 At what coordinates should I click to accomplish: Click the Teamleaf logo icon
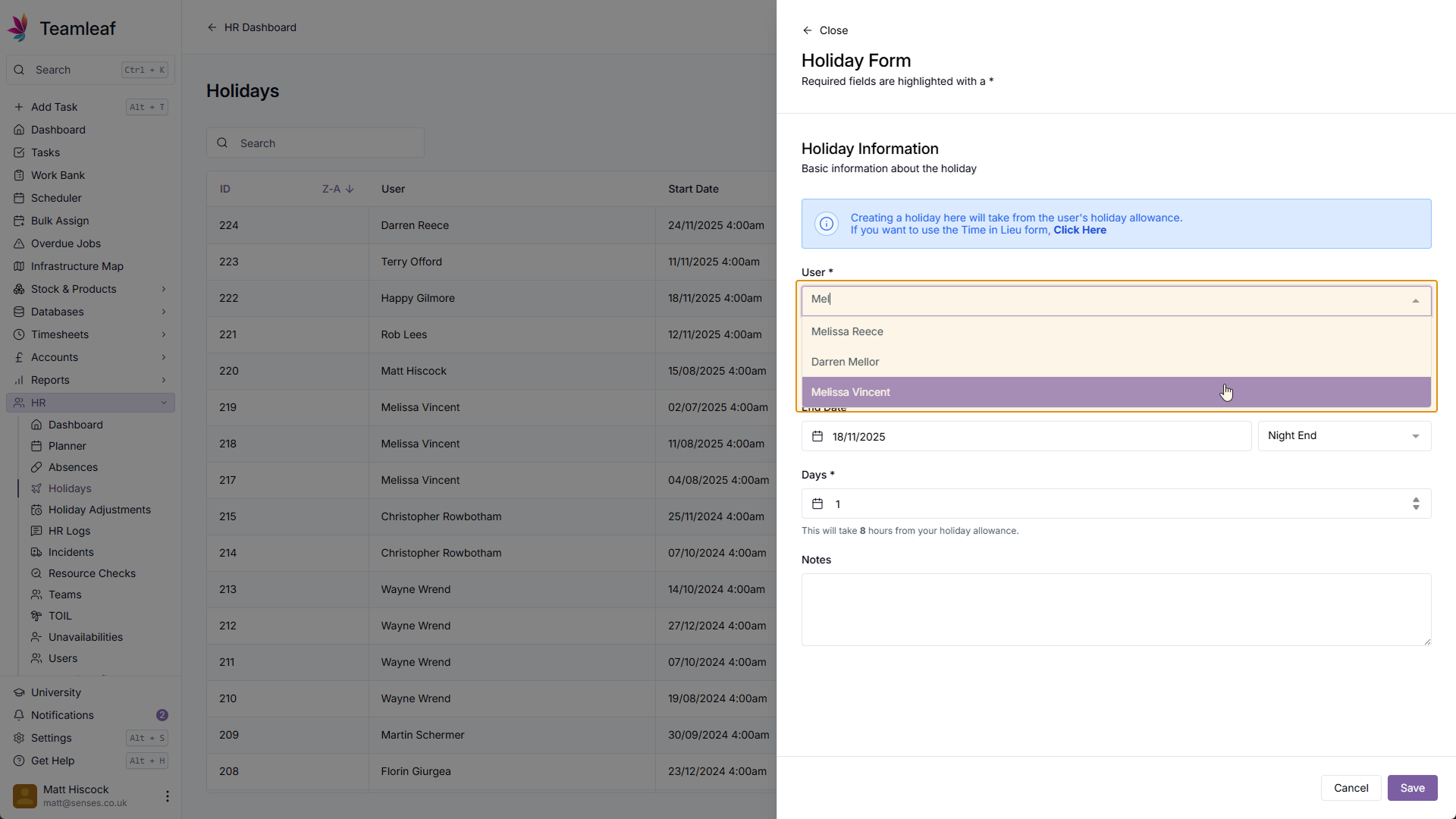[x=18, y=28]
